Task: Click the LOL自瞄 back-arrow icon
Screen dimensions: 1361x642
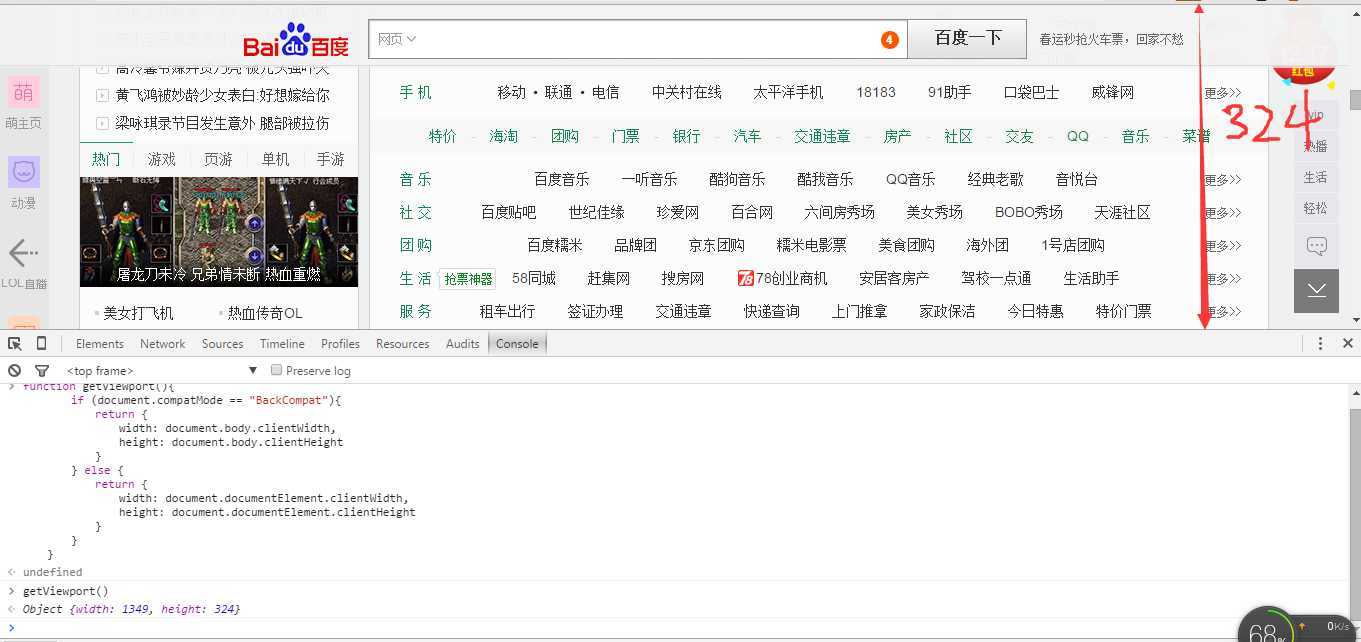Action: [x=24, y=252]
